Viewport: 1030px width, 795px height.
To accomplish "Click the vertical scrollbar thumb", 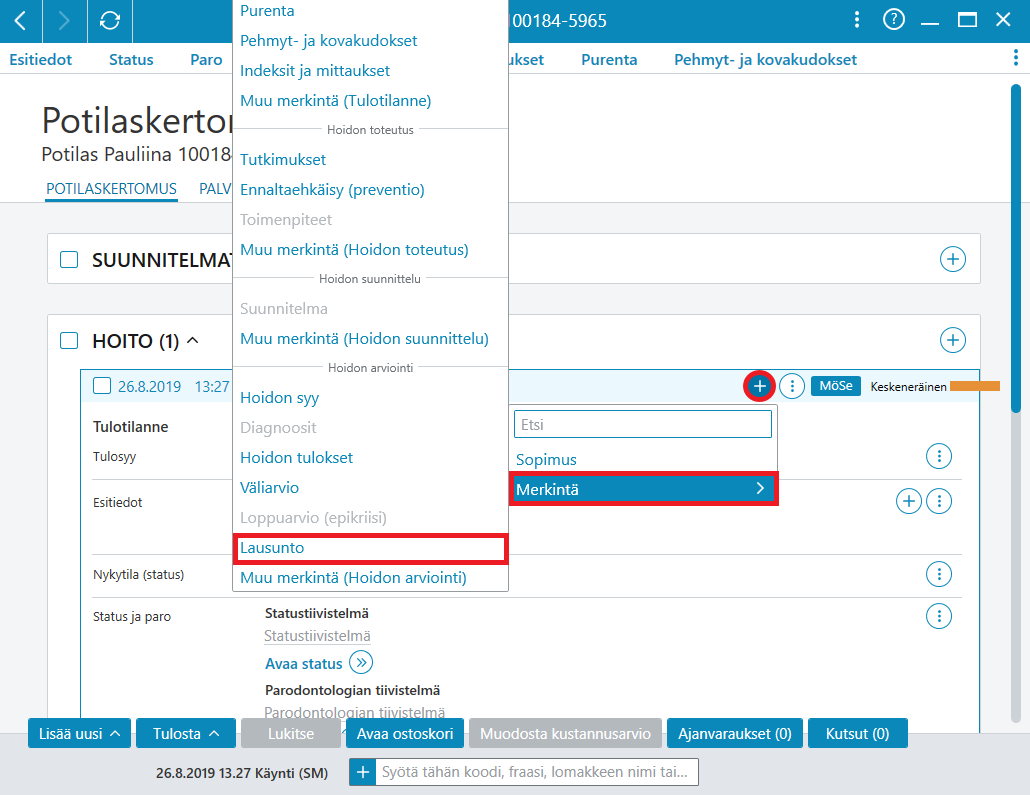I will click(x=1016, y=250).
